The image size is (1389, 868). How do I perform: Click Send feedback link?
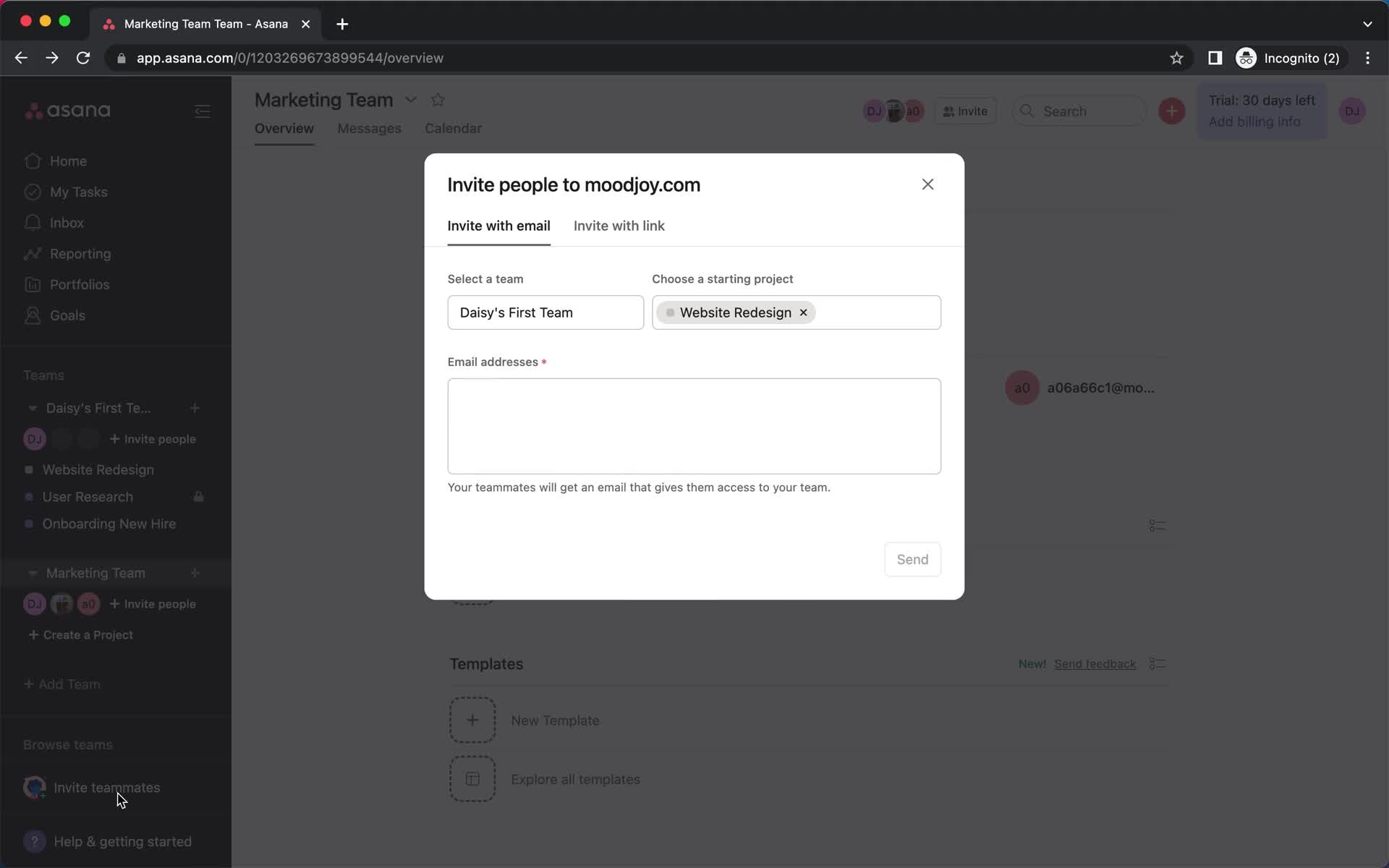click(1095, 664)
